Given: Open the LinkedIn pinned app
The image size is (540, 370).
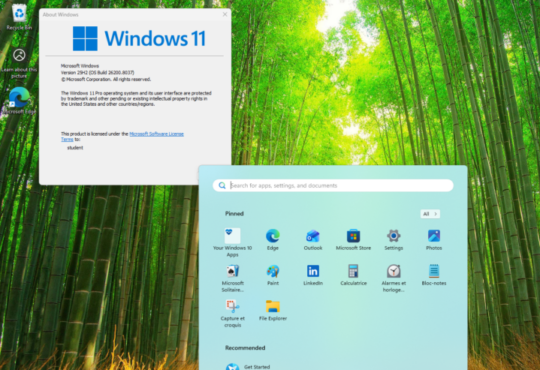Looking at the screenshot, I should coord(313,275).
